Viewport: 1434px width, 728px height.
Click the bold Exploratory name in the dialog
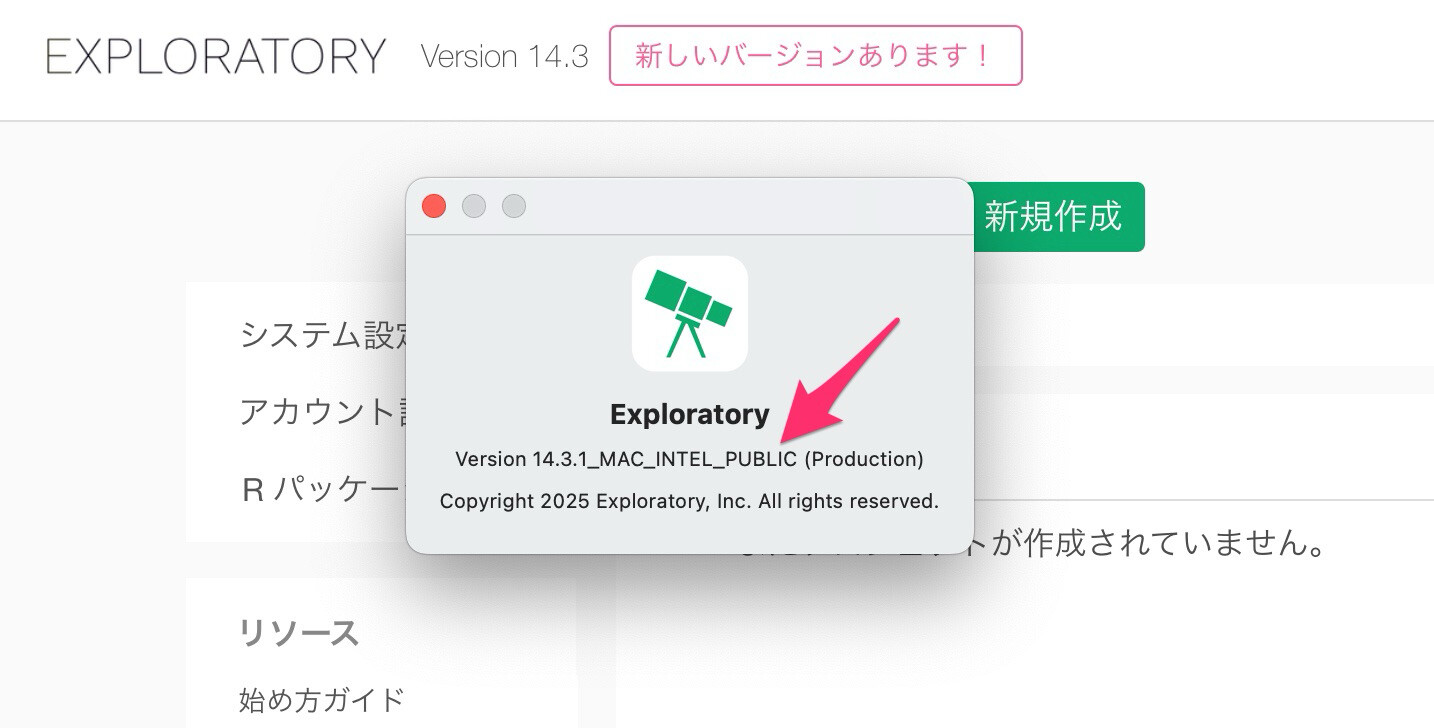click(690, 414)
